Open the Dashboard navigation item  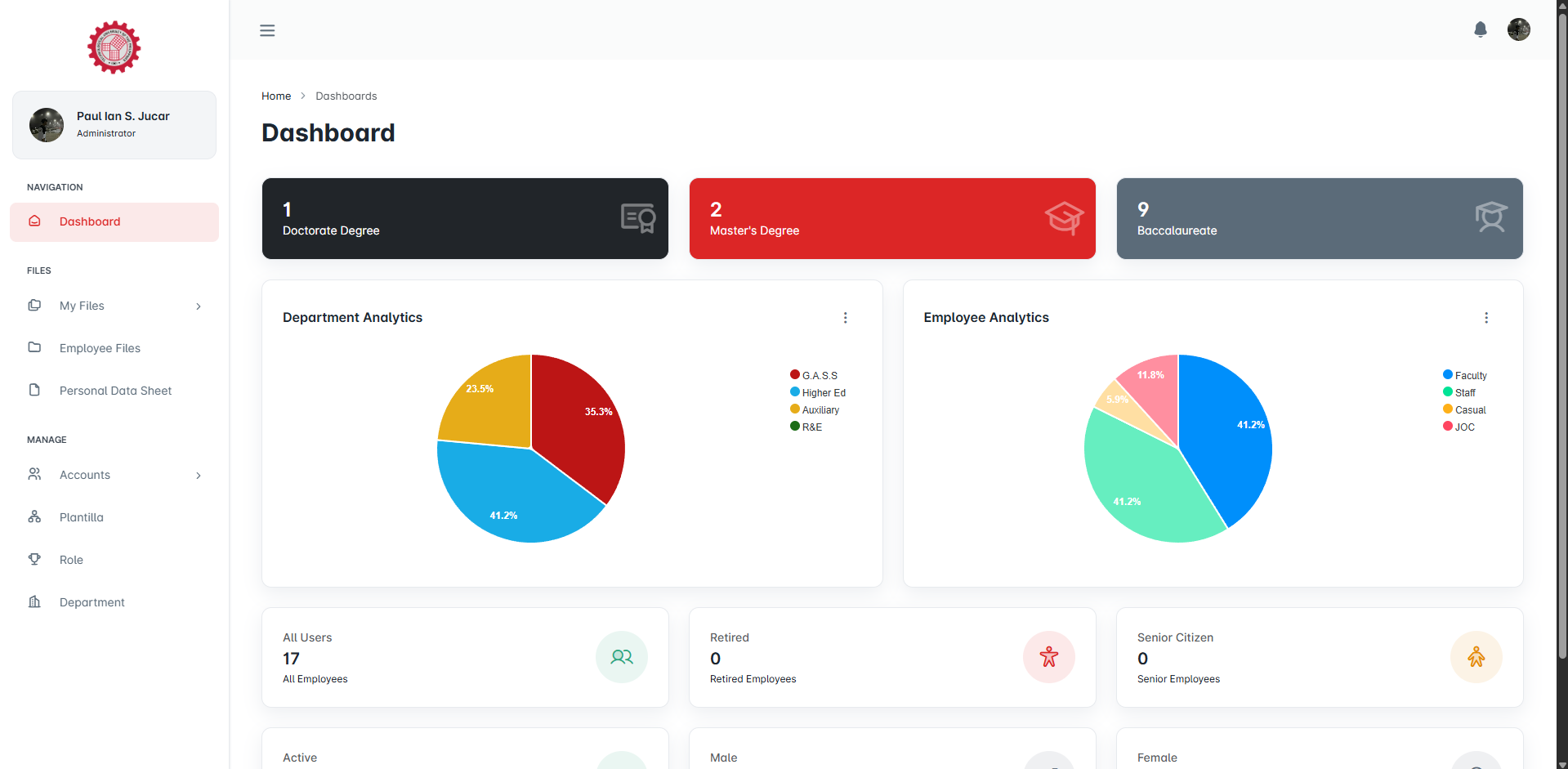click(114, 222)
